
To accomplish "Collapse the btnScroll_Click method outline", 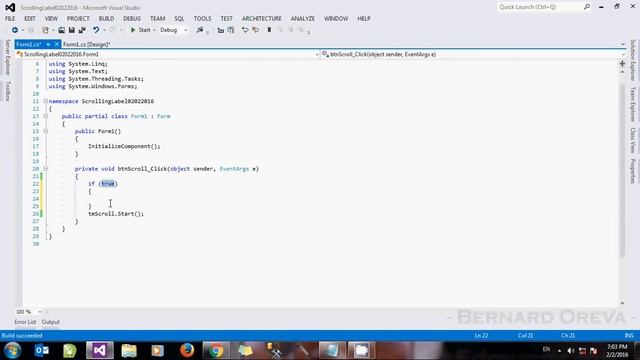I will 45,169.
